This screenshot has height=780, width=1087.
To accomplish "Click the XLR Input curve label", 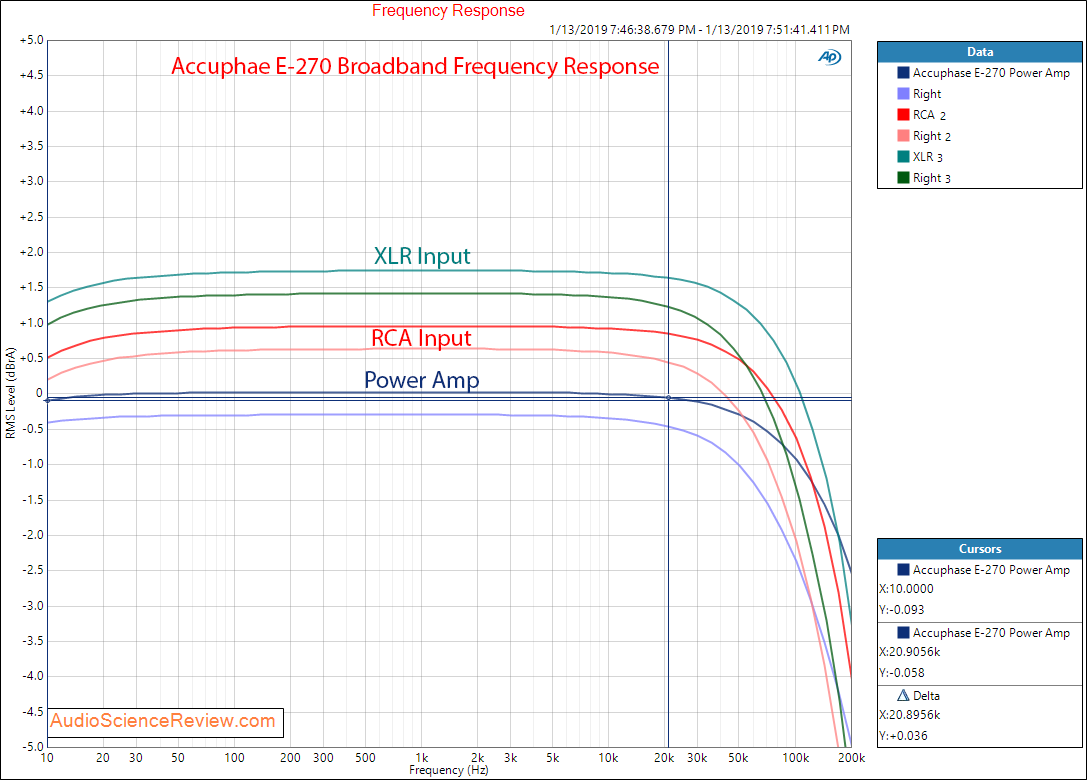I will coord(421,256).
